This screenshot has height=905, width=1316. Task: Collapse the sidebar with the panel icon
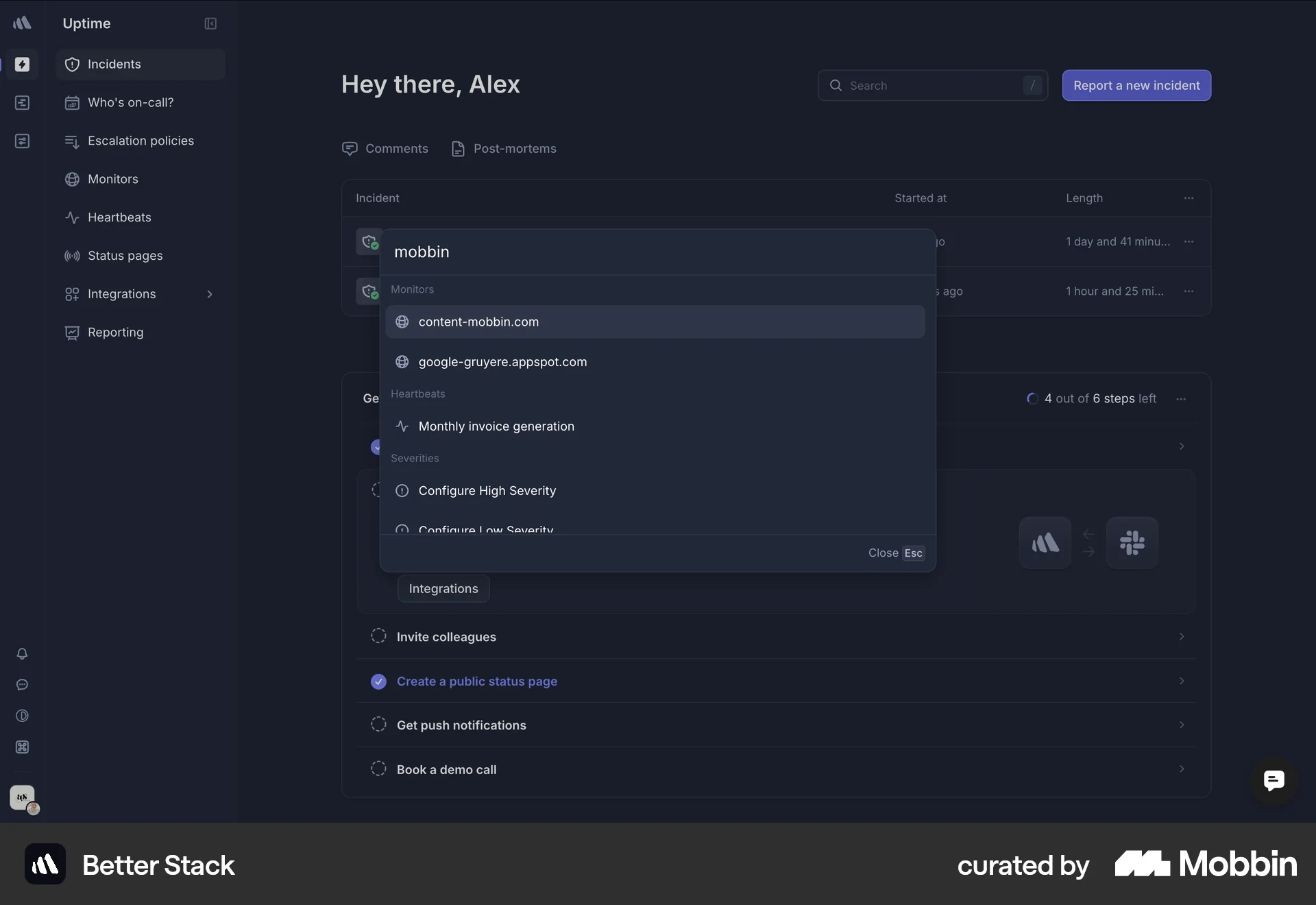point(210,23)
